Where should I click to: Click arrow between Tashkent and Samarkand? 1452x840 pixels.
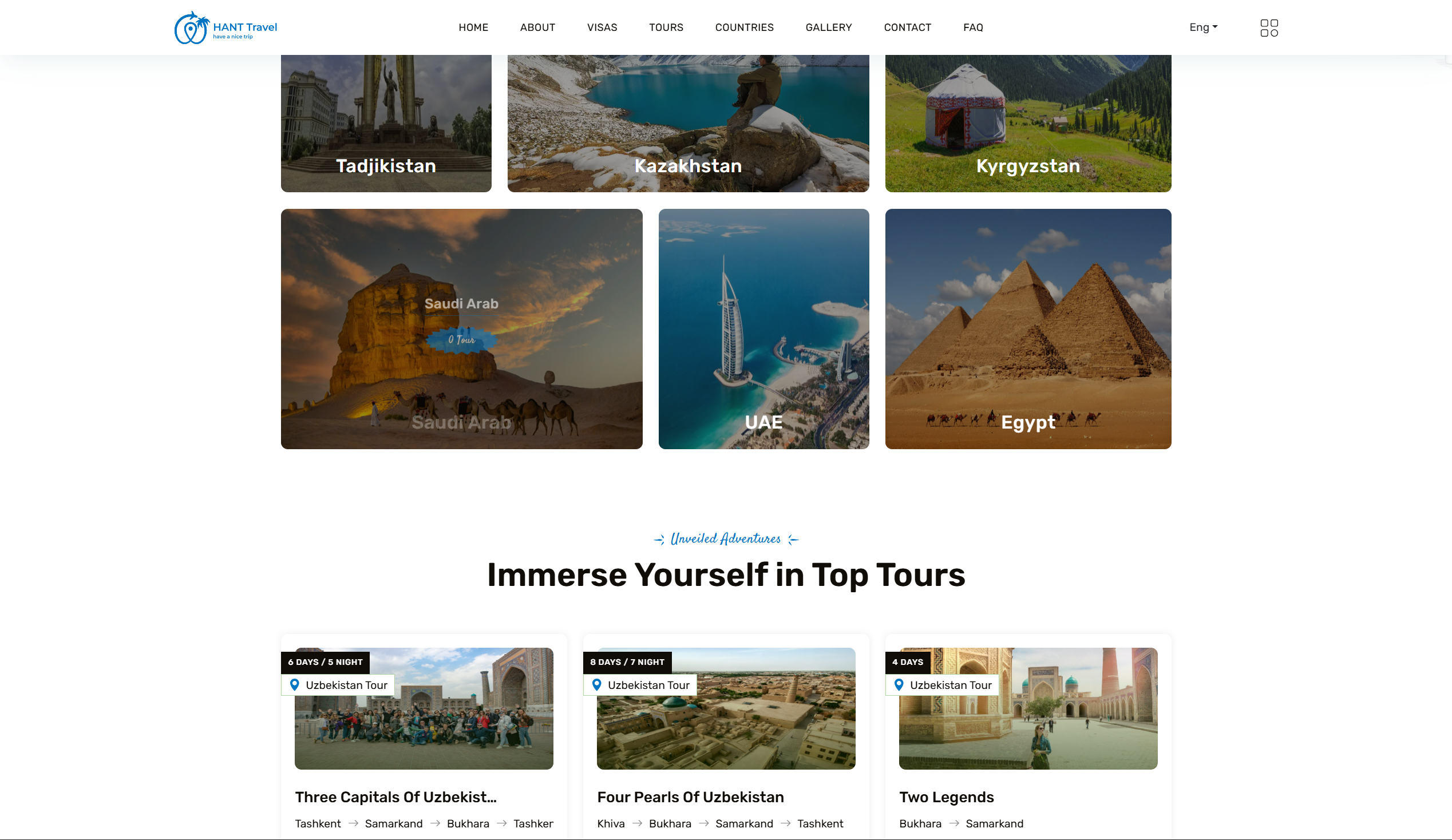353,823
